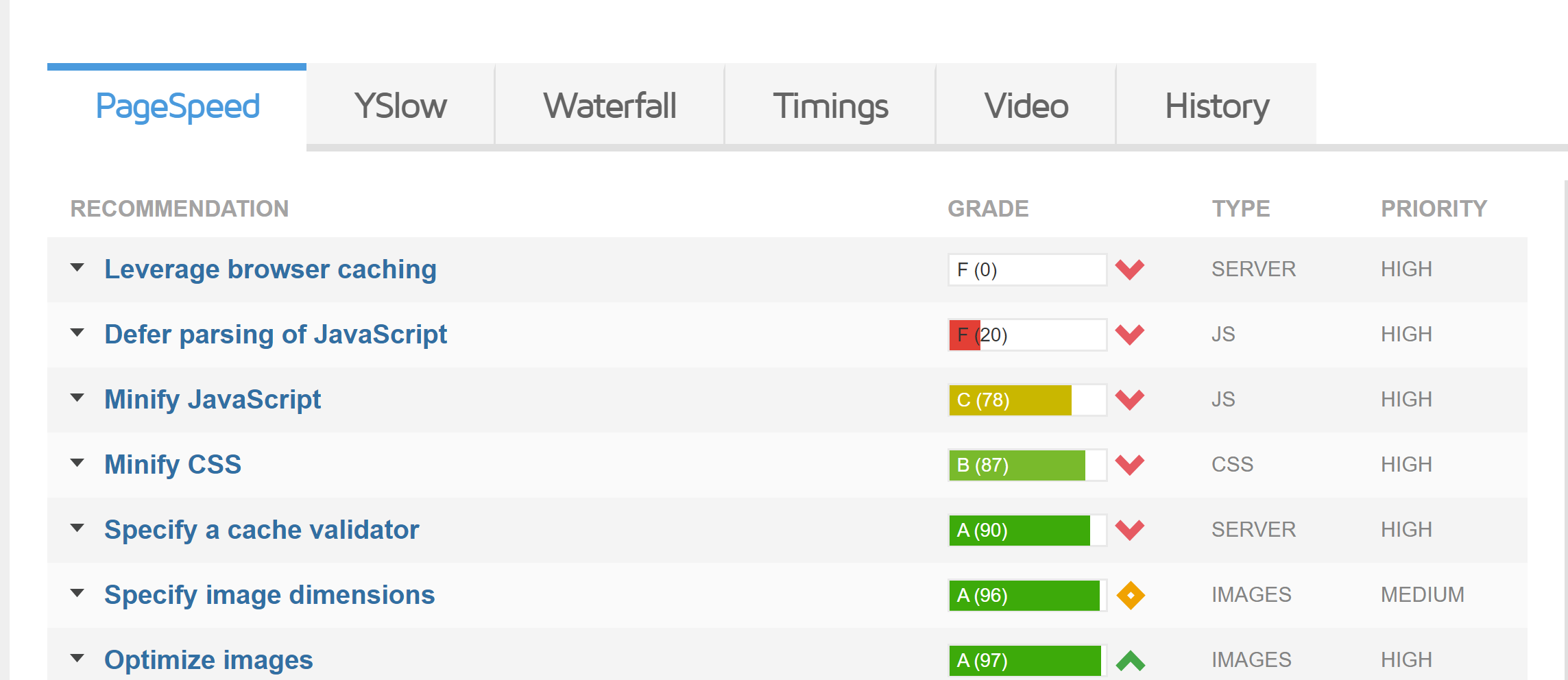The image size is (1568, 680).
Task: Select the Timings tab
Action: point(830,106)
